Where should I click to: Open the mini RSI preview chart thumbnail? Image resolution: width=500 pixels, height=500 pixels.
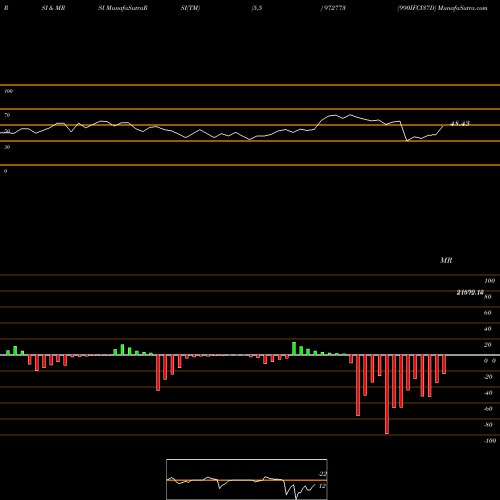coord(247,479)
